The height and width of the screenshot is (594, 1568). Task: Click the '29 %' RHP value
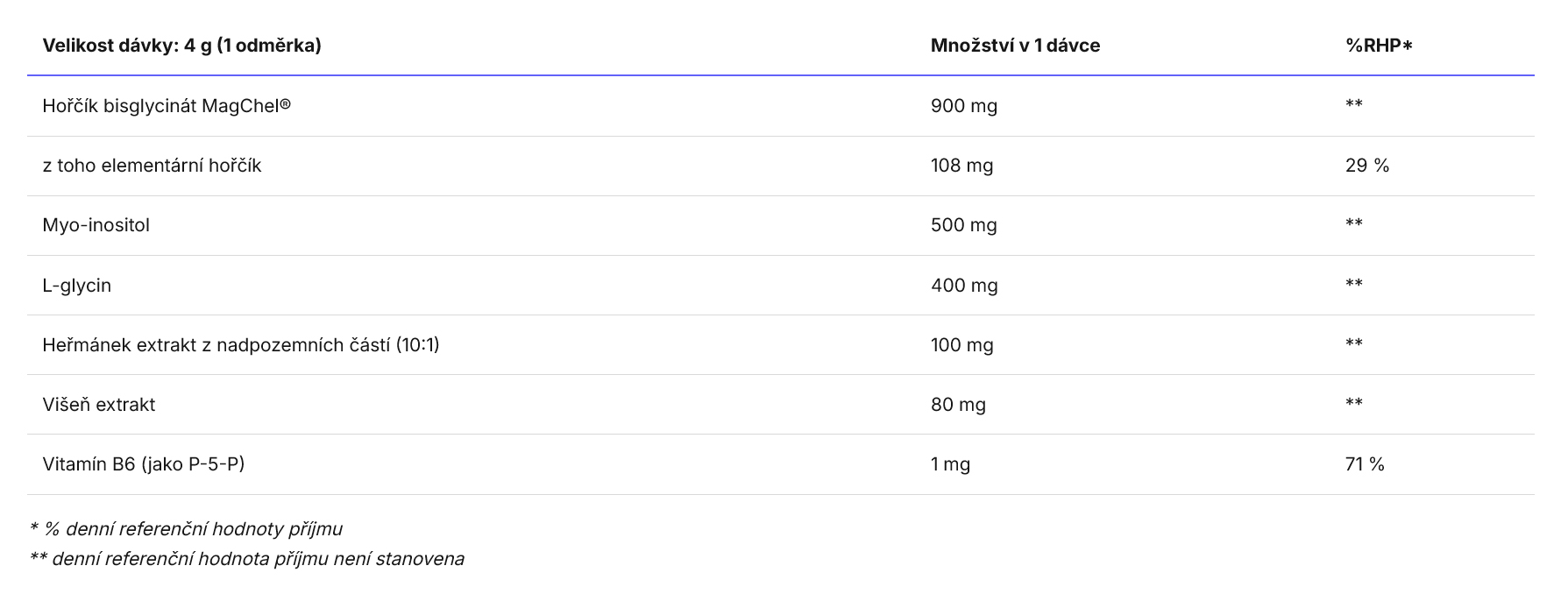(x=1367, y=166)
